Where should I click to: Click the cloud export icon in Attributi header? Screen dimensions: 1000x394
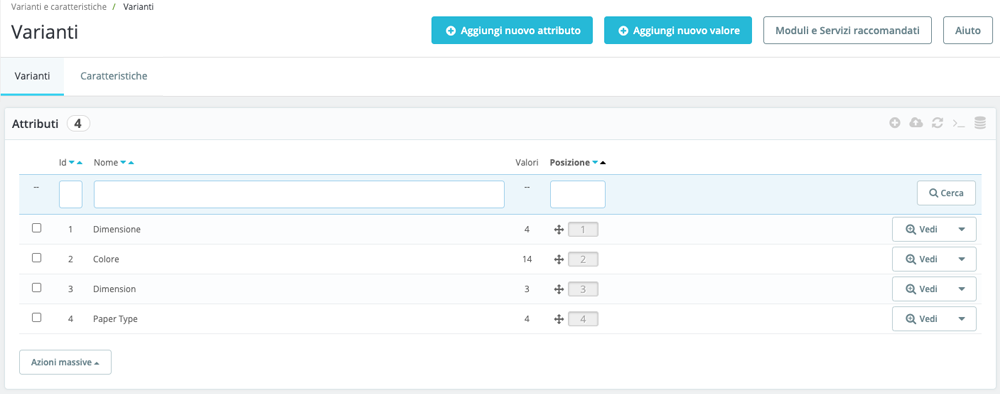(x=916, y=123)
